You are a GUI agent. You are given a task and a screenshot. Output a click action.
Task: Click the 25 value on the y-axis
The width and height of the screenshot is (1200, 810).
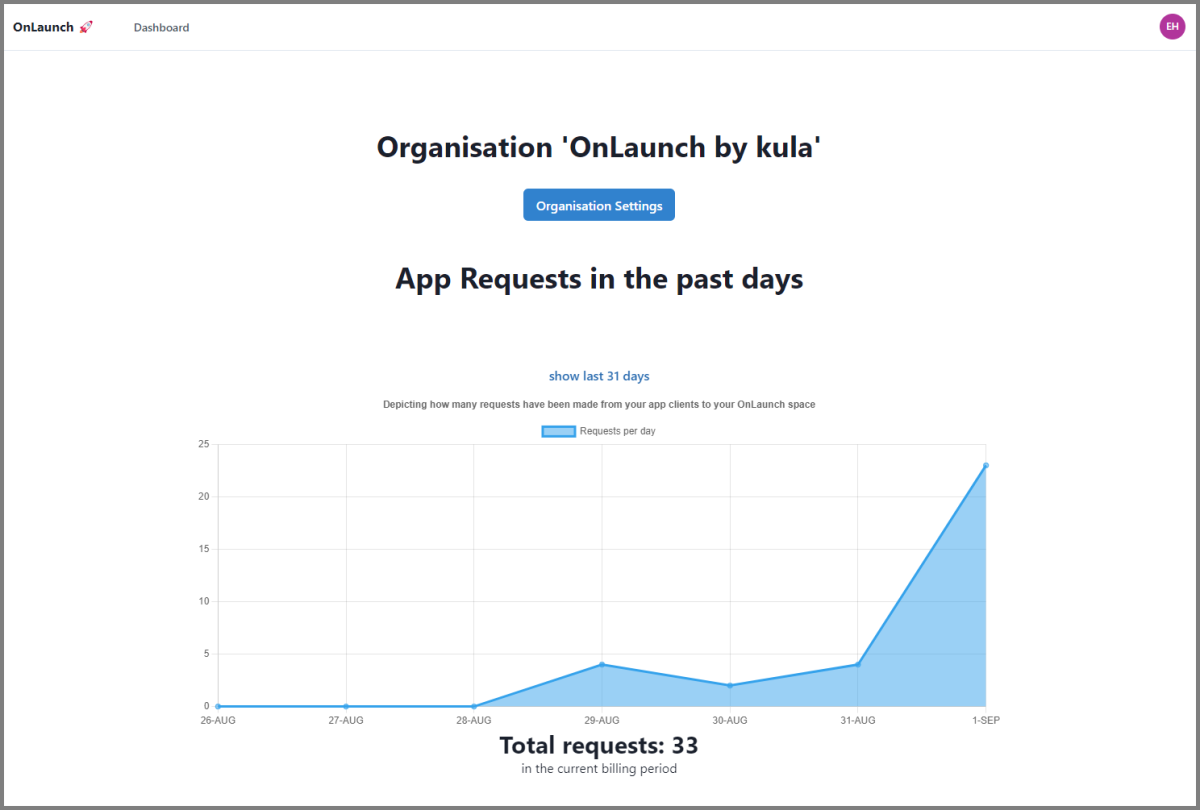coord(204,444)
